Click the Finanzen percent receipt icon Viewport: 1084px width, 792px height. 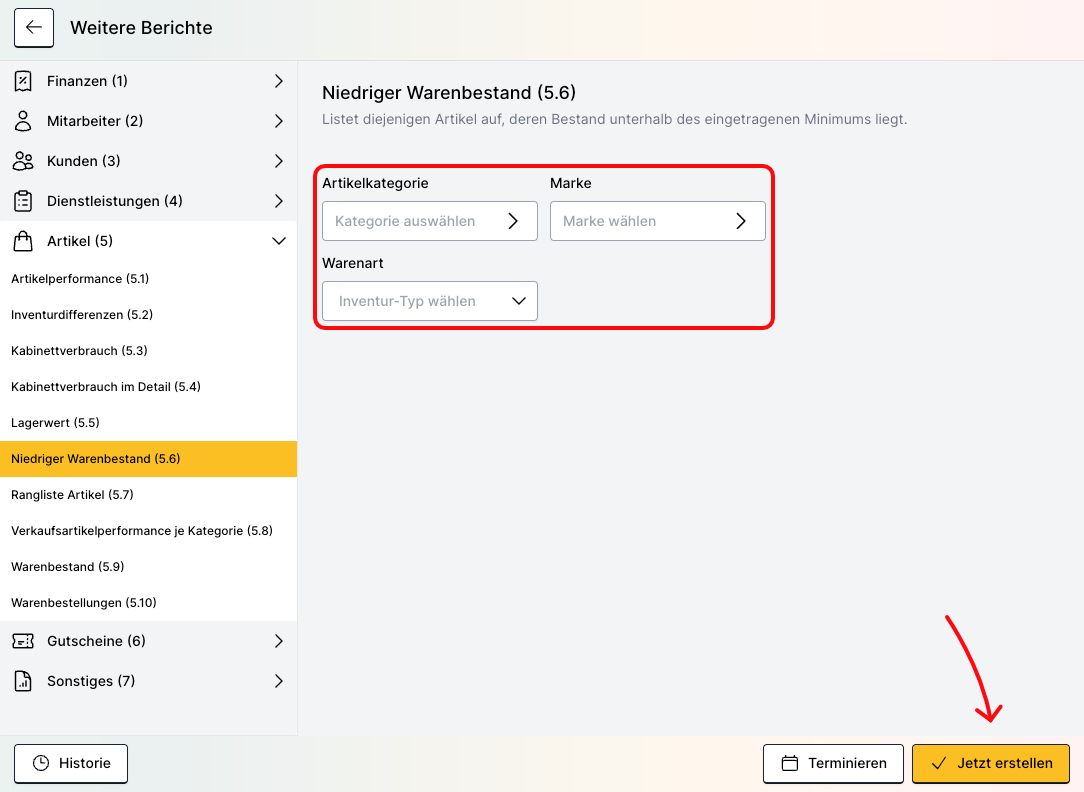coord(23,81)
